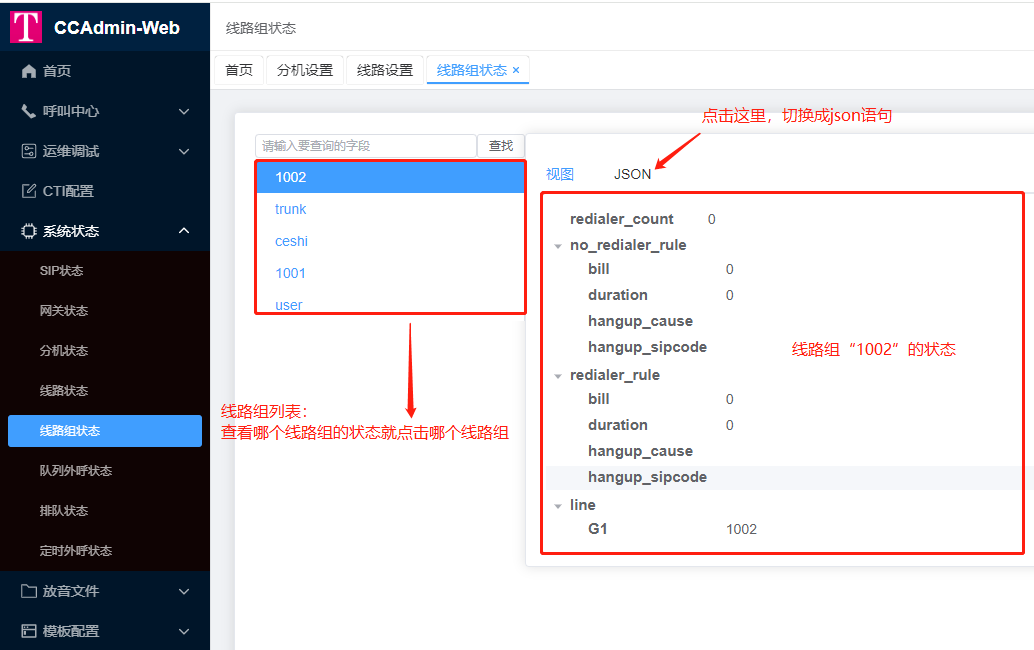Screen dimensions: 1034x650
Task: Click the 模板配置 icon in the sidebar
Action: (28, 631)
